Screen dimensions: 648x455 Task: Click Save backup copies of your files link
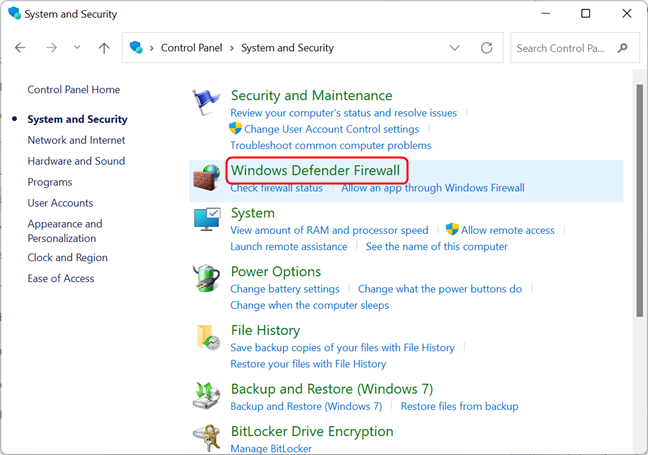click(x=342, y=348)
